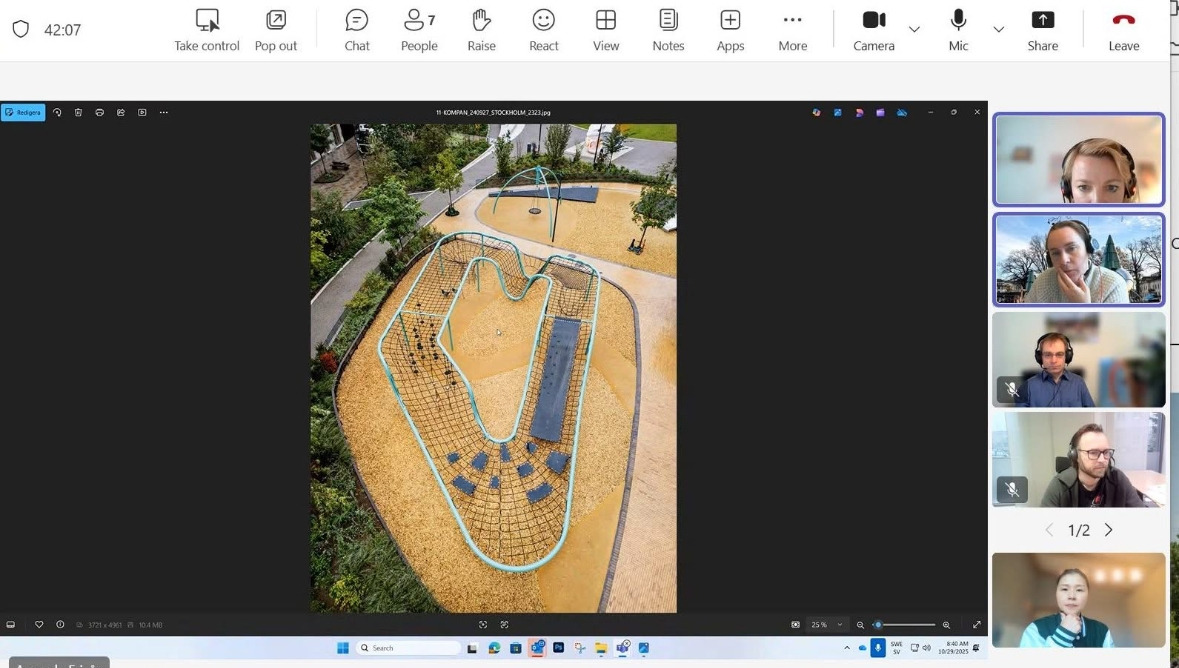Click the blue image editor icon in Photos title bar
Image resolution: width=1179 pixels, height=668 pixels.
point(838,112)
